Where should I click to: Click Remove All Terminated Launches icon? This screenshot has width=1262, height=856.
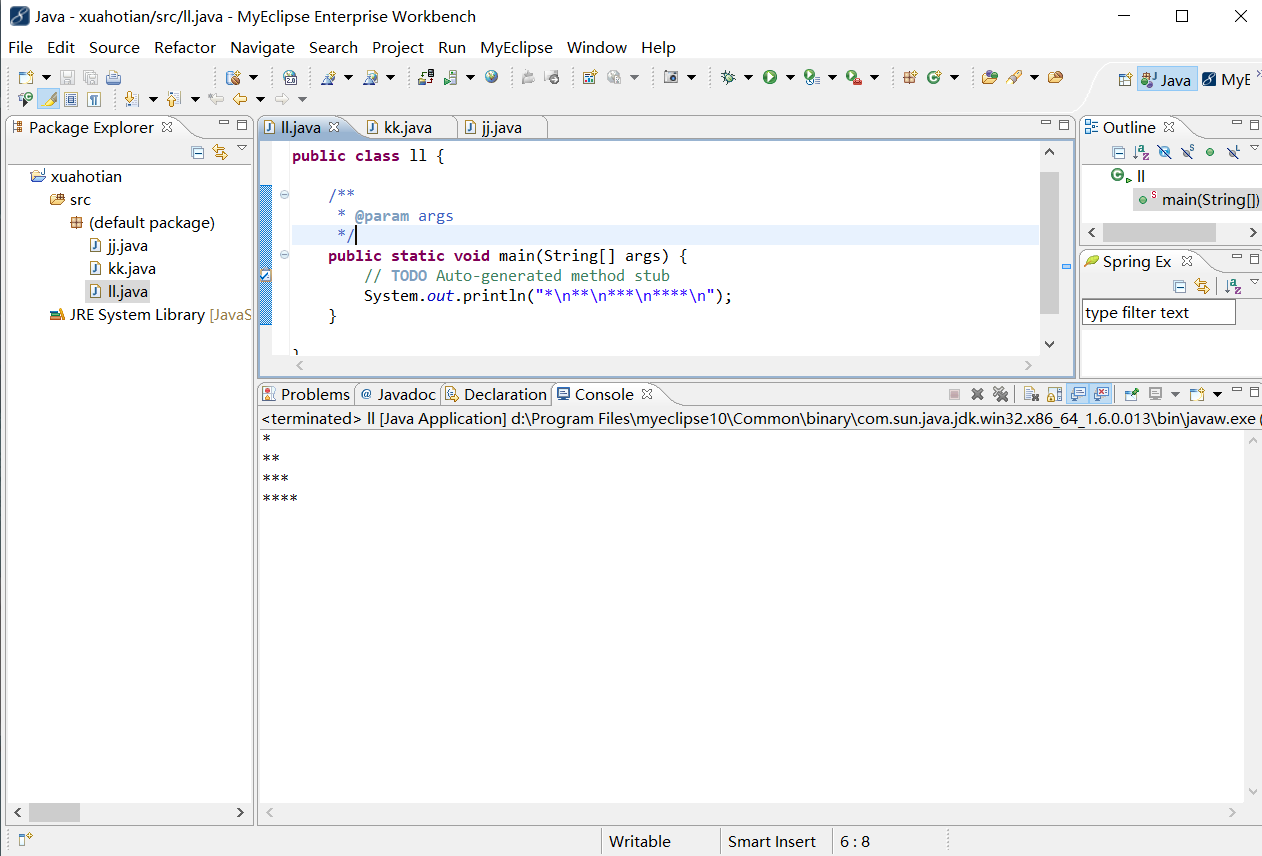(1000, 394)
